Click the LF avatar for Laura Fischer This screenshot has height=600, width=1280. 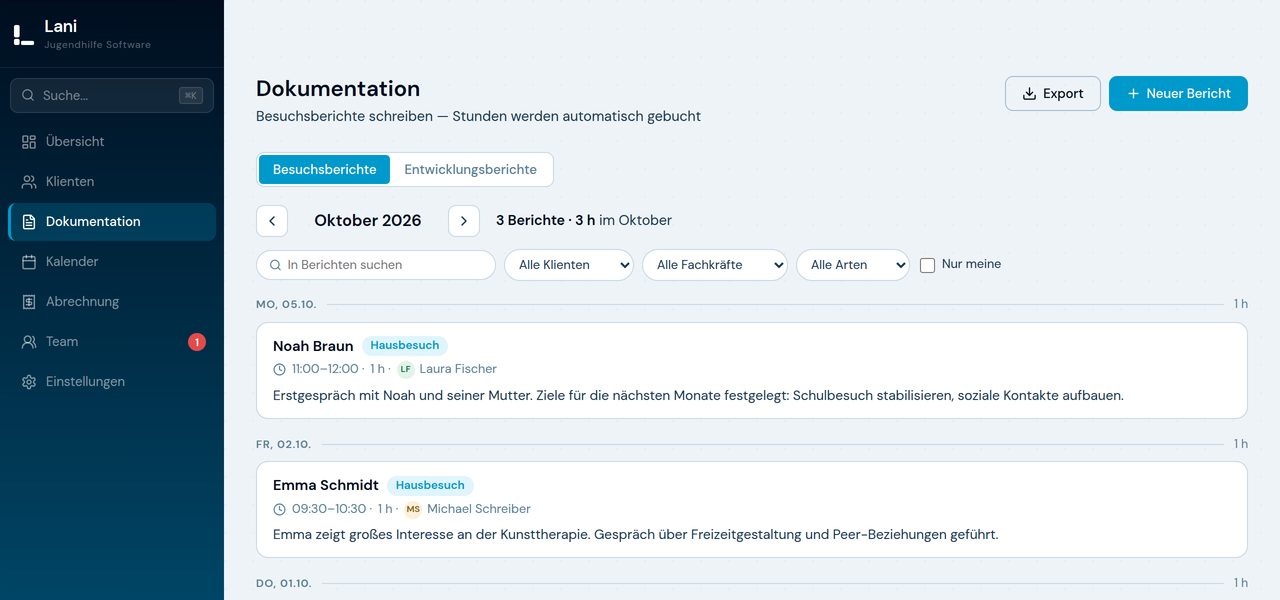click(405, 369)
